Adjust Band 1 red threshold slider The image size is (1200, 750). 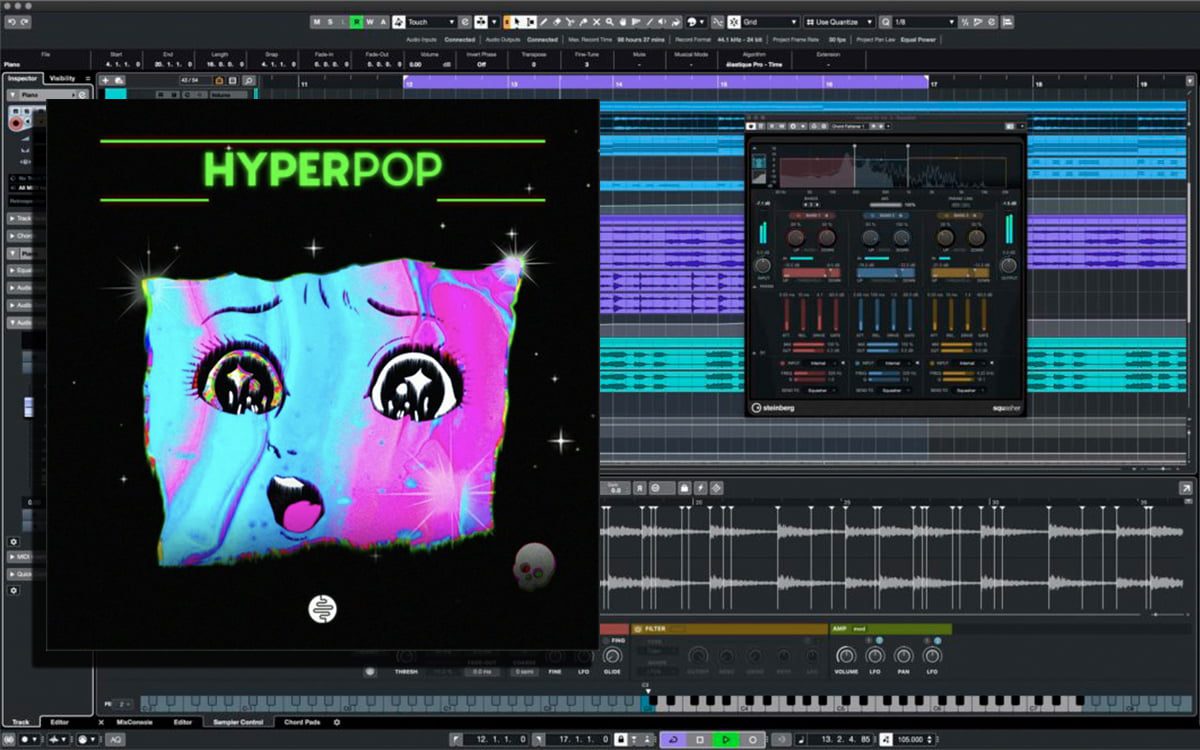tap(811, 273)
